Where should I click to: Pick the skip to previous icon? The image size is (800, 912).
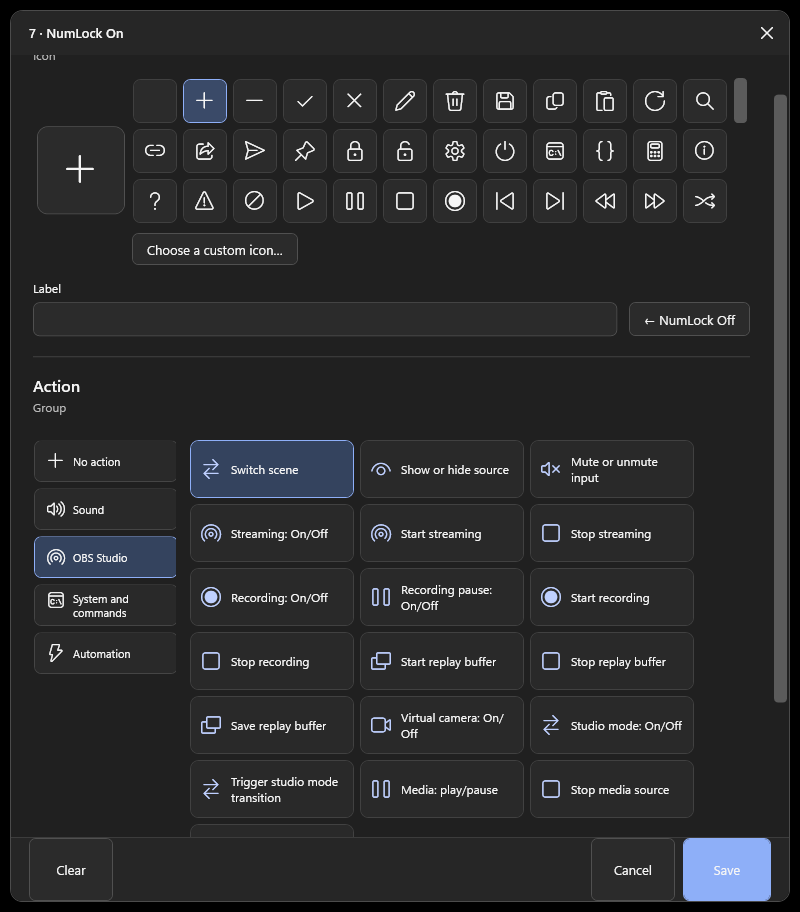505,201
